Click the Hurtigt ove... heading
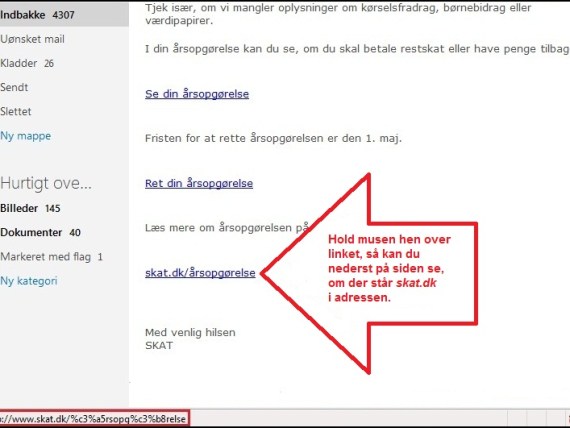 tap(46, 183)
